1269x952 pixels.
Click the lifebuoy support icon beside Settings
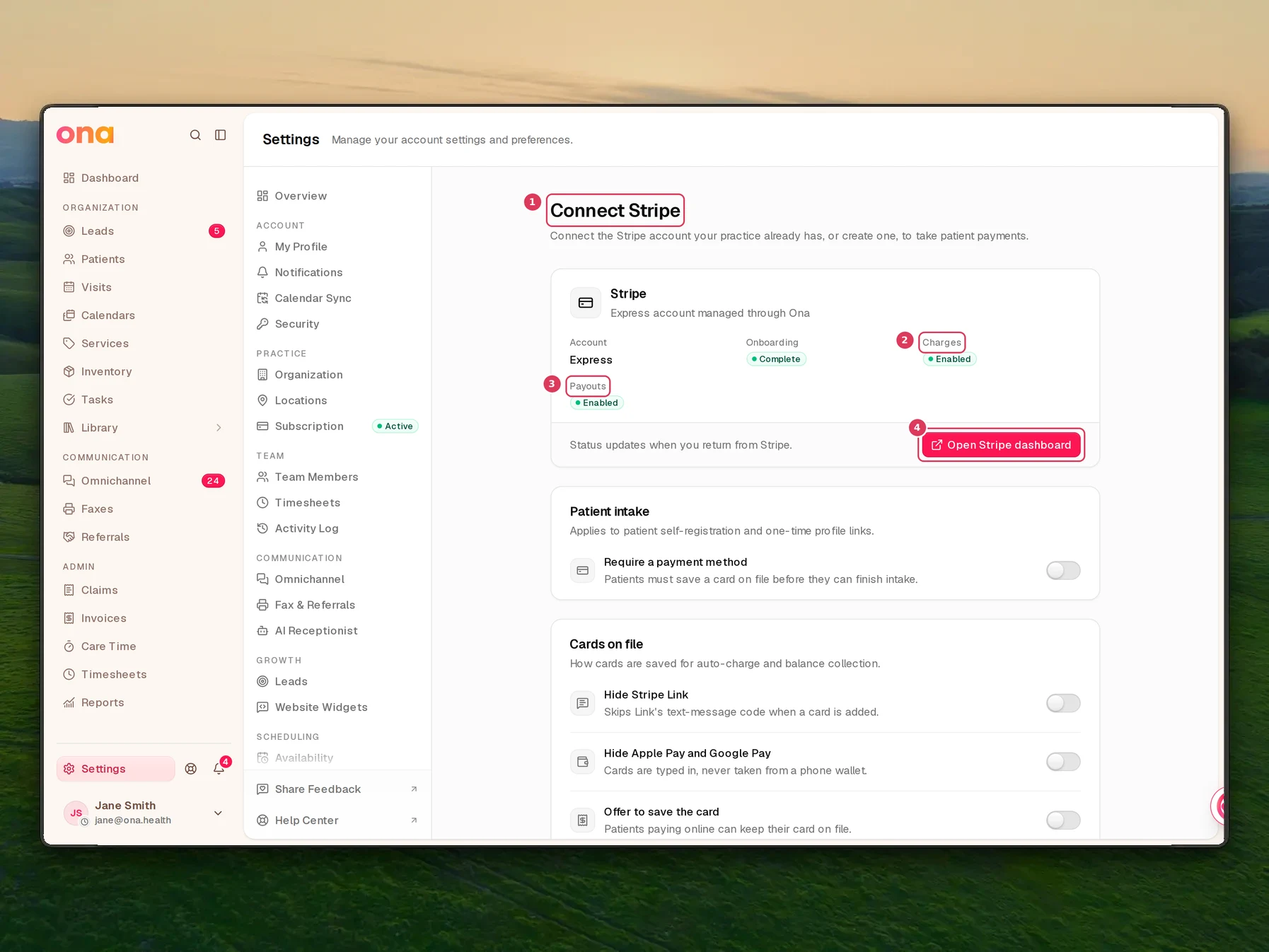point(191,769)
